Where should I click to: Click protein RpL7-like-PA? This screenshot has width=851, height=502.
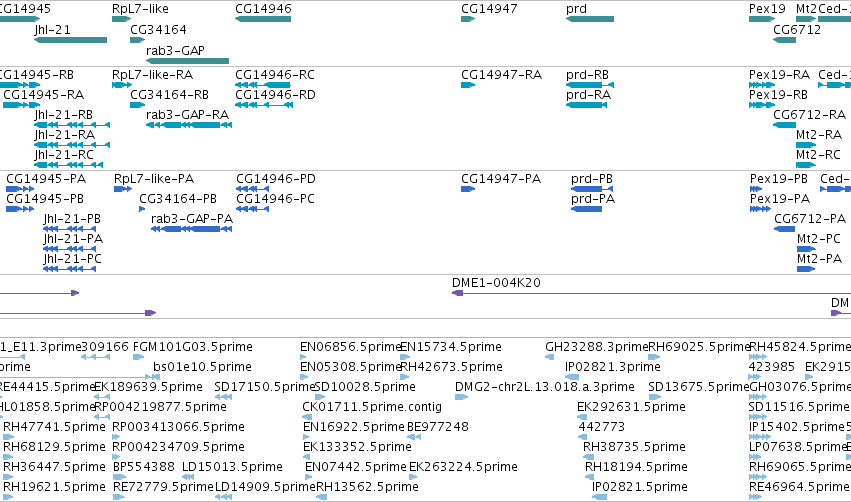123,189
